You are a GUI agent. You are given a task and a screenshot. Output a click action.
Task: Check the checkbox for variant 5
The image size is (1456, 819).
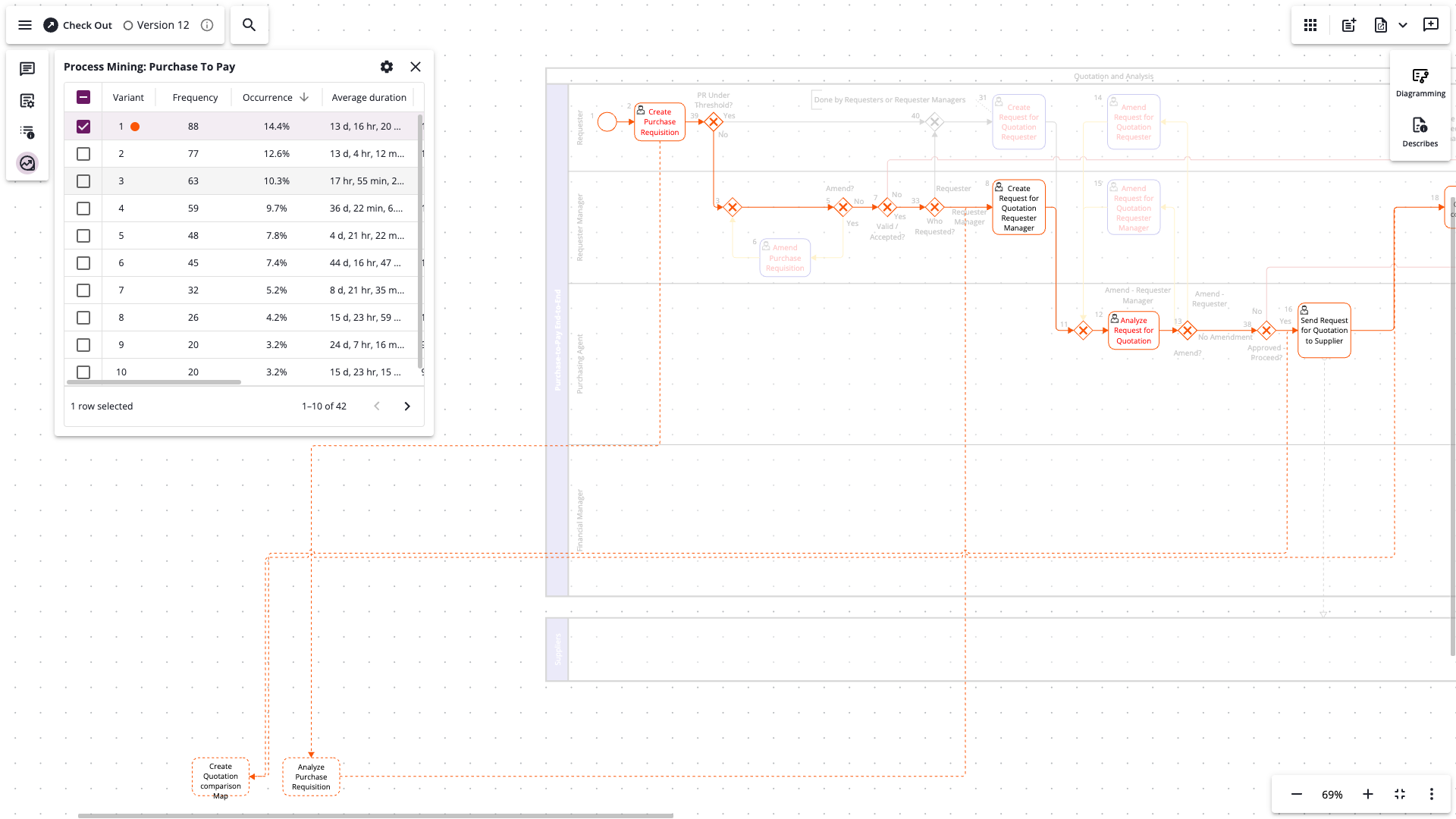point(83,236)
